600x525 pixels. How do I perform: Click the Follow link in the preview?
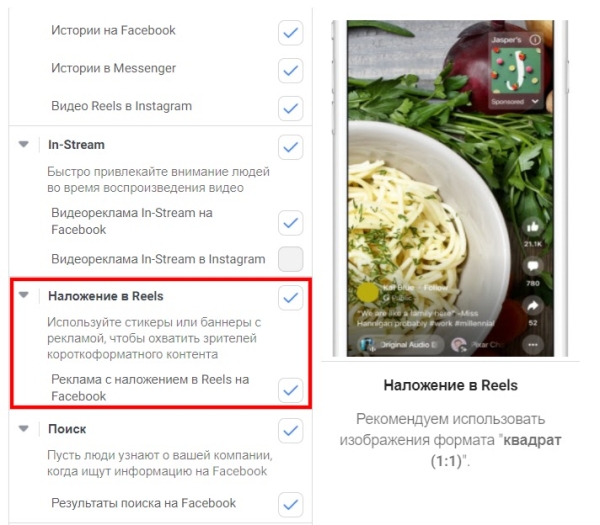435,287
